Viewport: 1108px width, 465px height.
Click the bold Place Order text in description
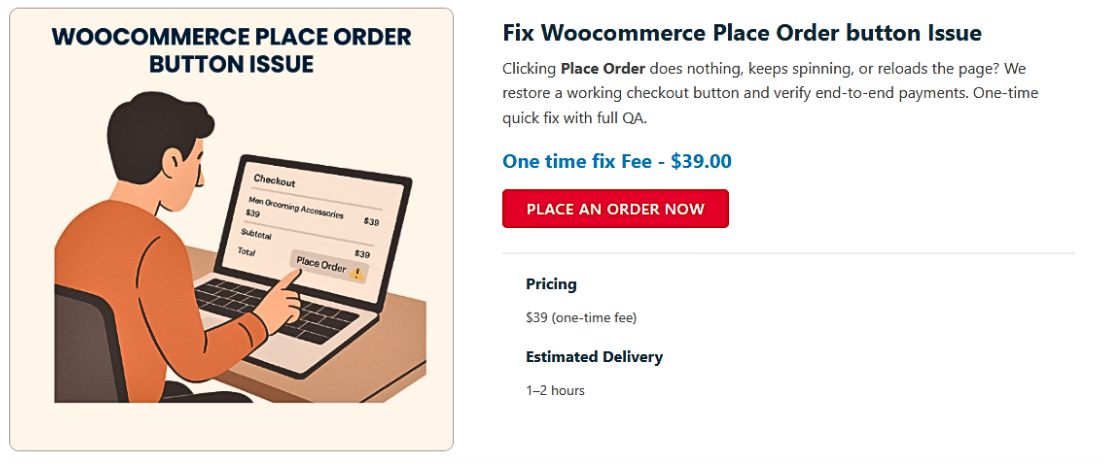pyautogui.click(x=602, y=69)
